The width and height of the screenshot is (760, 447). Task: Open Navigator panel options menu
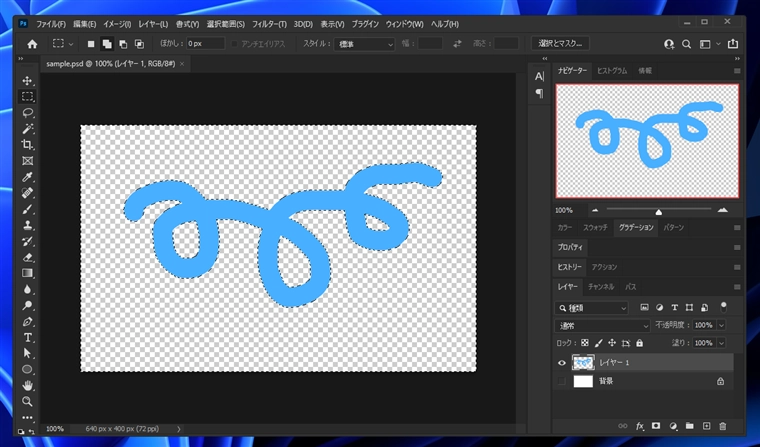(x=737, y=71)
